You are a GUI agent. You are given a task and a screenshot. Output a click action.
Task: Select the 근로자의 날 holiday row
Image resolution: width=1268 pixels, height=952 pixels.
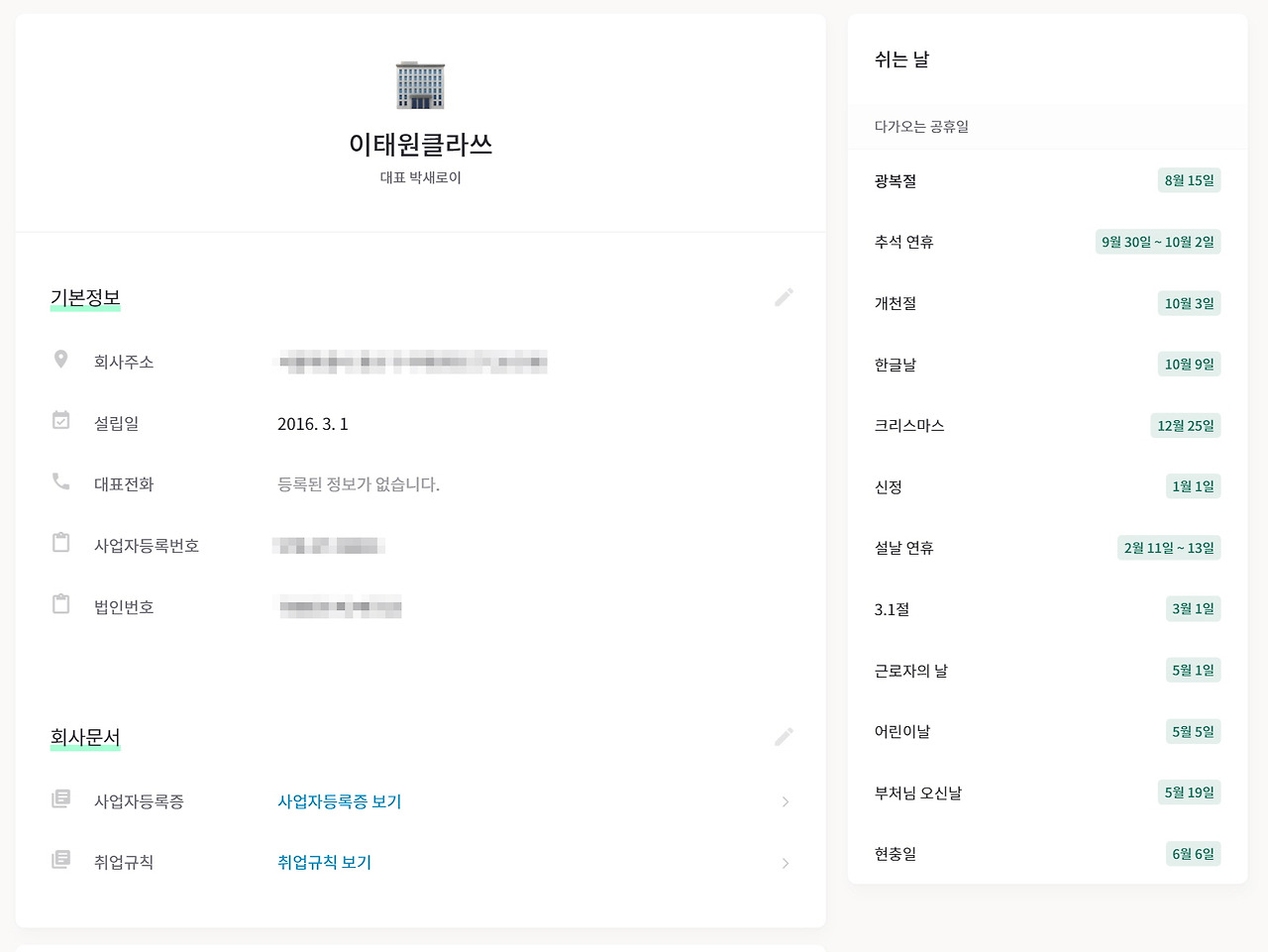pyautogui.click(x=1047, y=671)
